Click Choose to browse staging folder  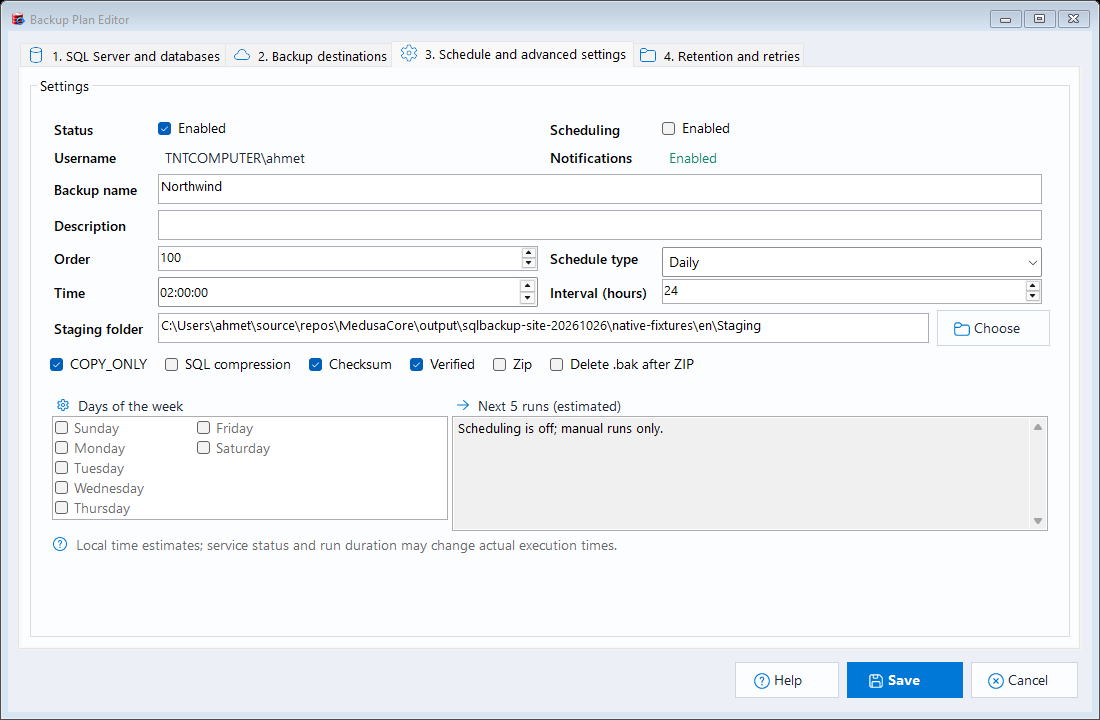click(993, 328)
